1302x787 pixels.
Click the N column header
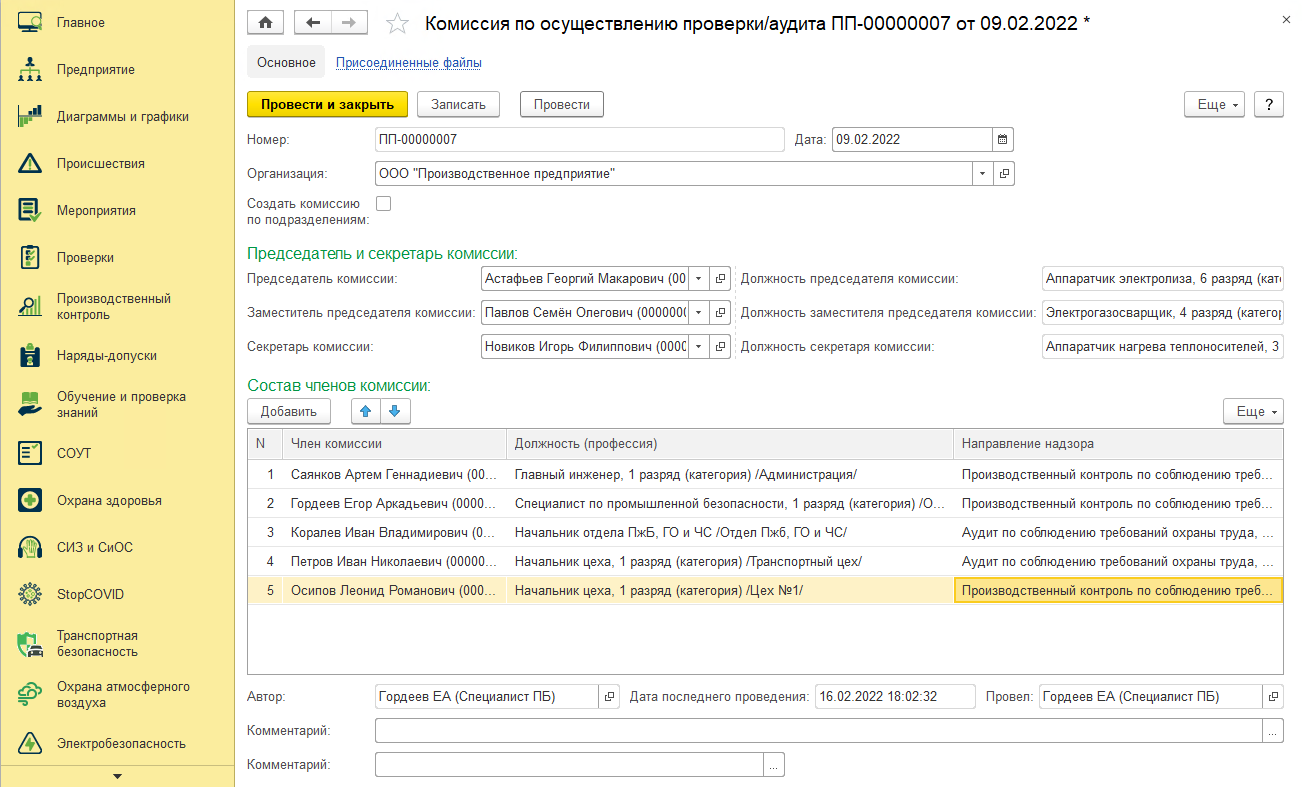(265, 444)
